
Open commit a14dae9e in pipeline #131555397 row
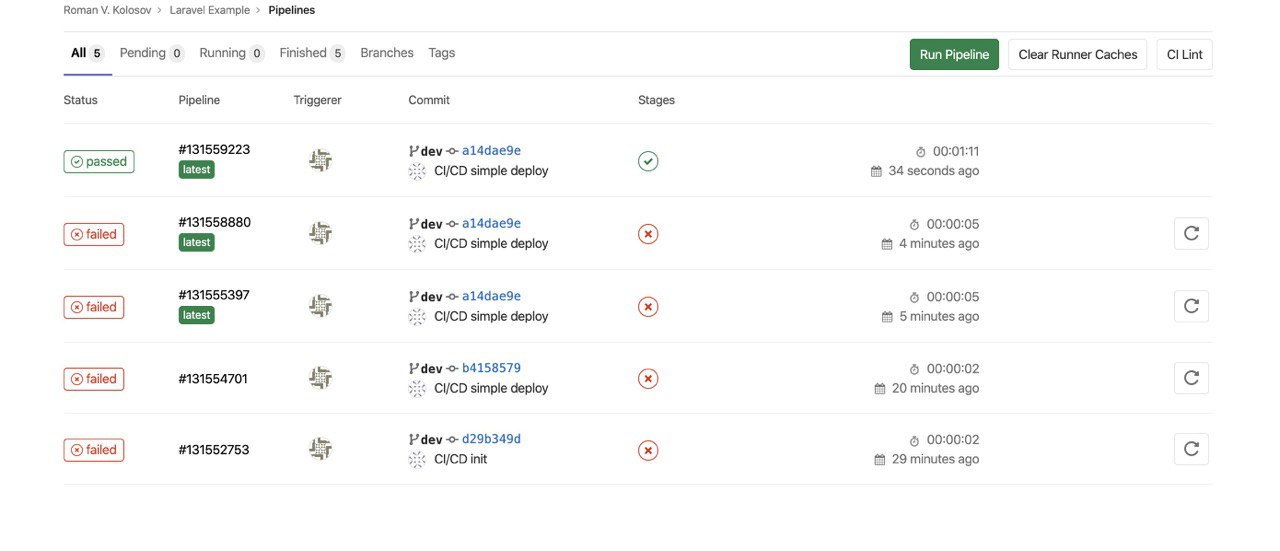click(491, 296)
